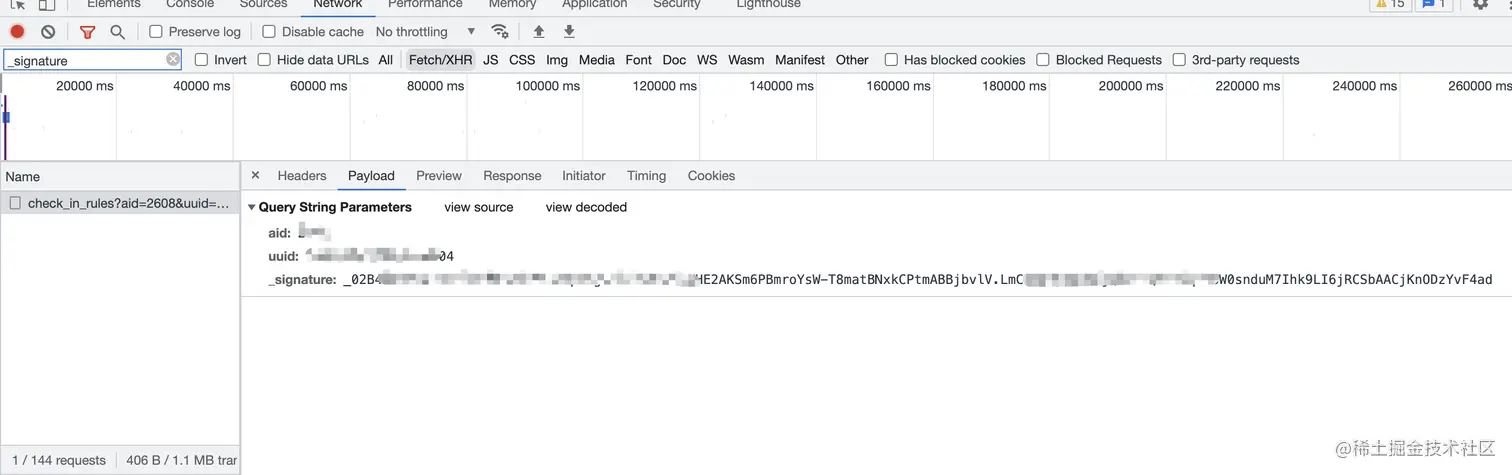Filter by Img type
Screen dimensions: 1512x475
557,60
